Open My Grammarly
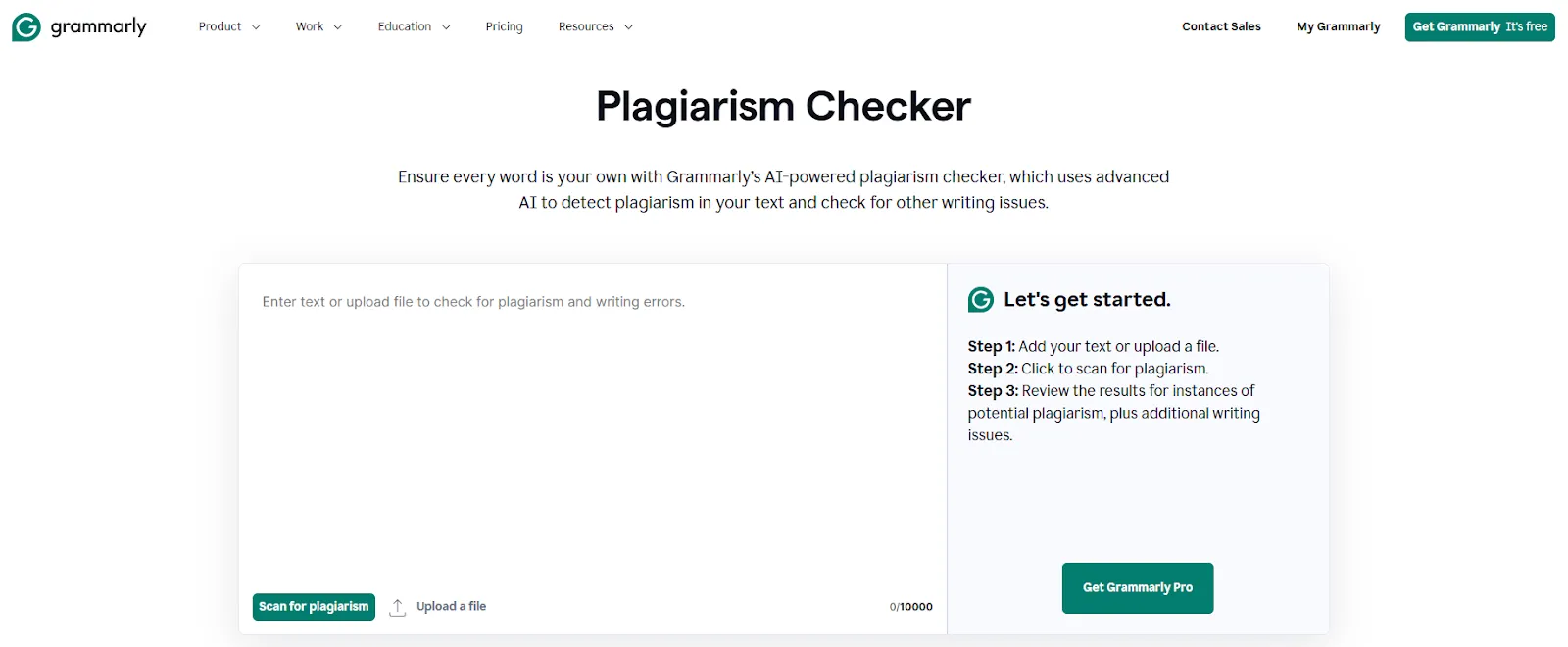The width and height of the screenshot is (1568, 647). coord(1339,26)
